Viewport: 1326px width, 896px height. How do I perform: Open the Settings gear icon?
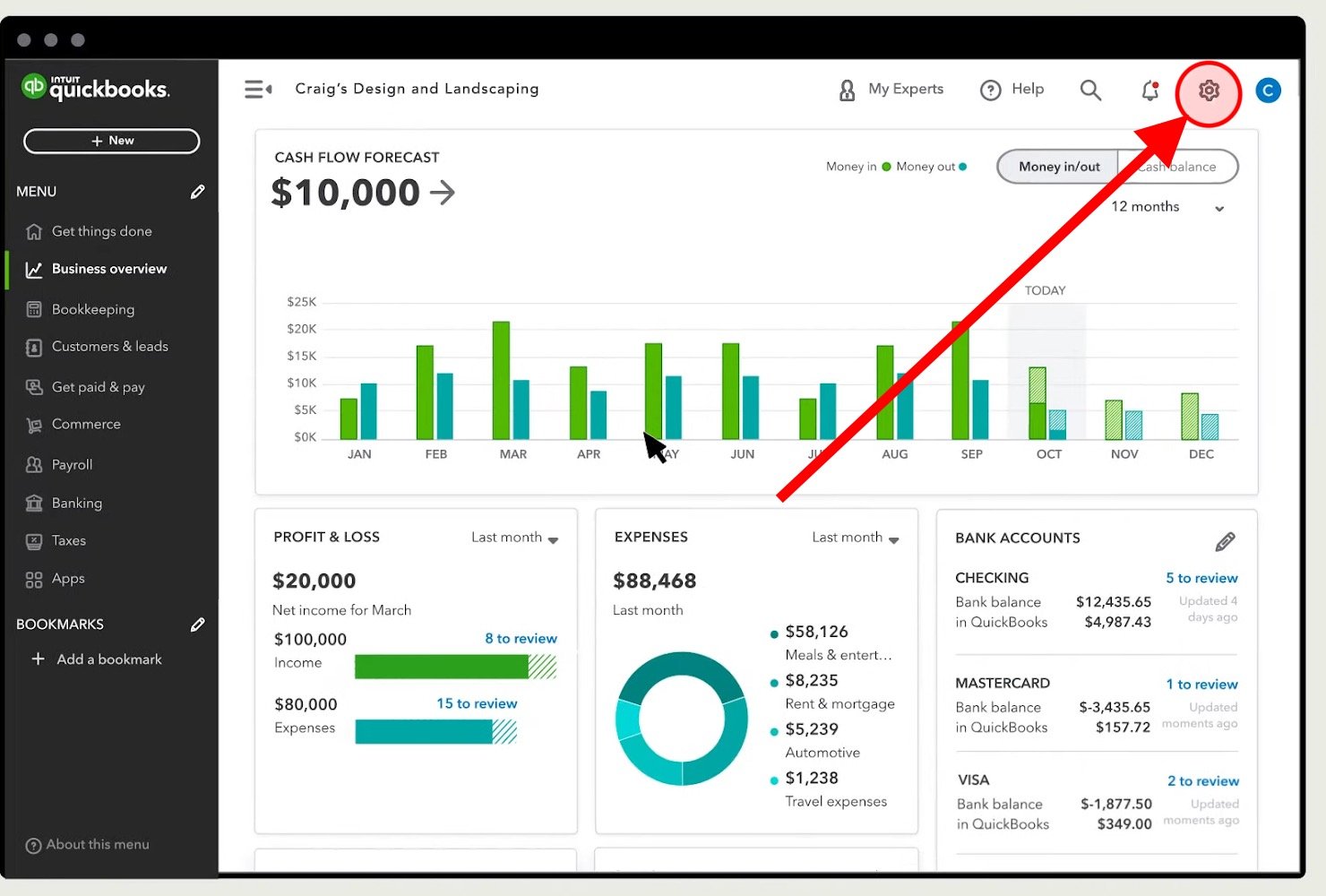point(1209,90)
